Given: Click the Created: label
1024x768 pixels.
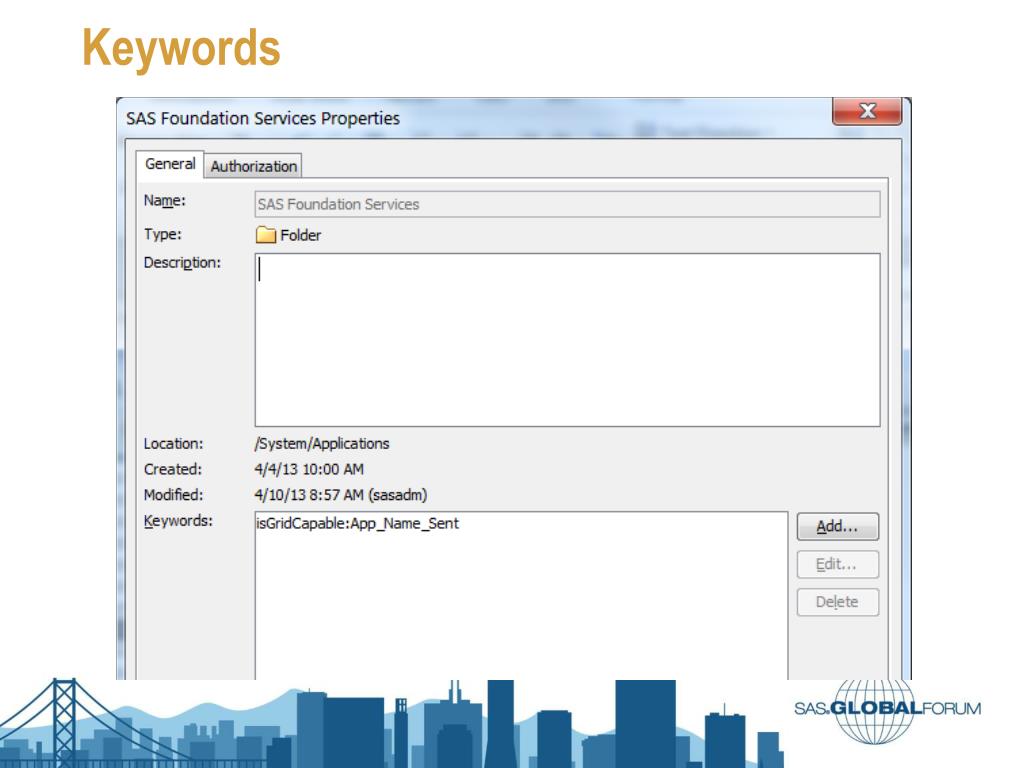Looking at the screenshot, I should 172,469.
